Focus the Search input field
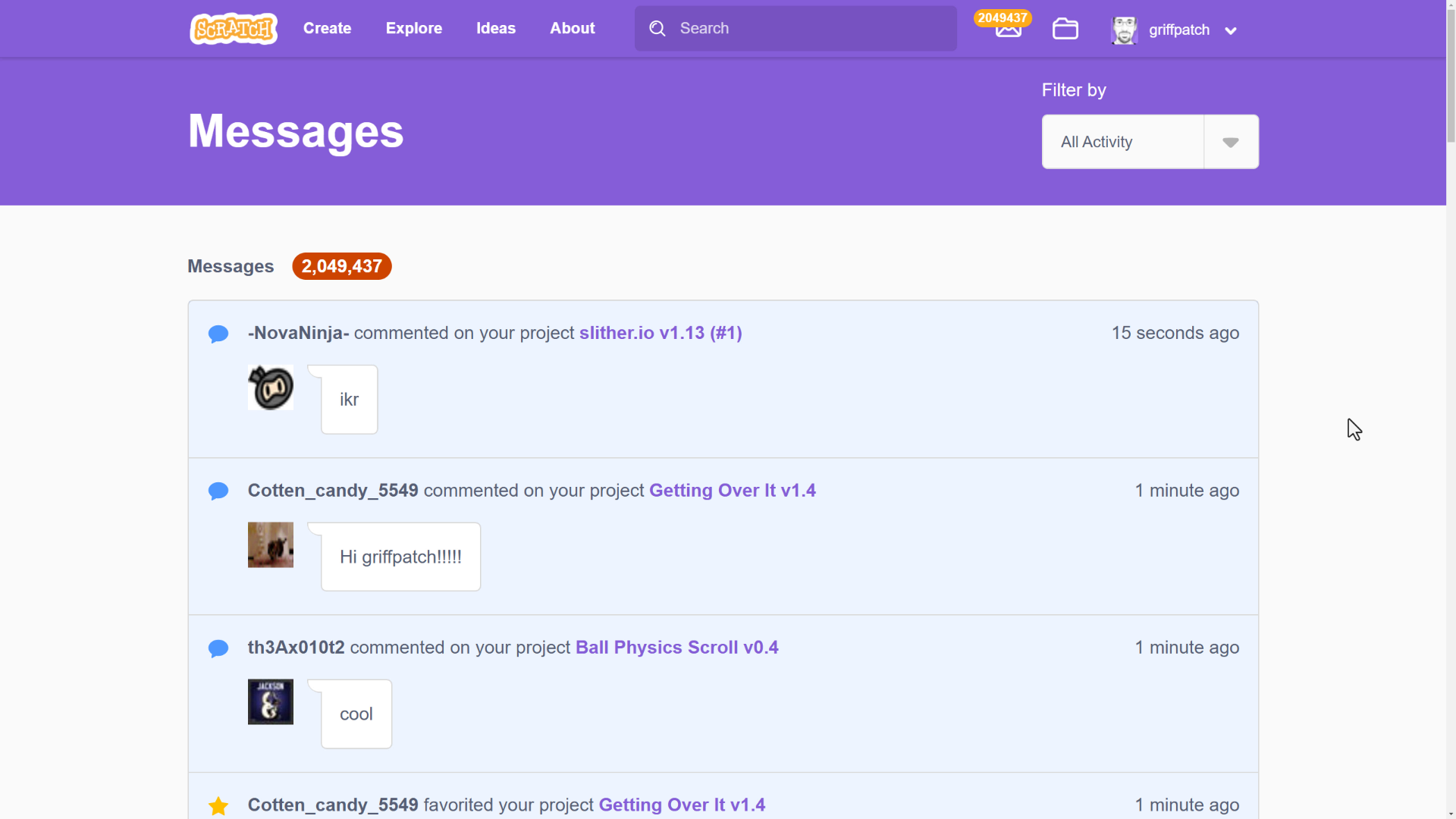This screenshot has width=1456, height=819. [795, 29]
